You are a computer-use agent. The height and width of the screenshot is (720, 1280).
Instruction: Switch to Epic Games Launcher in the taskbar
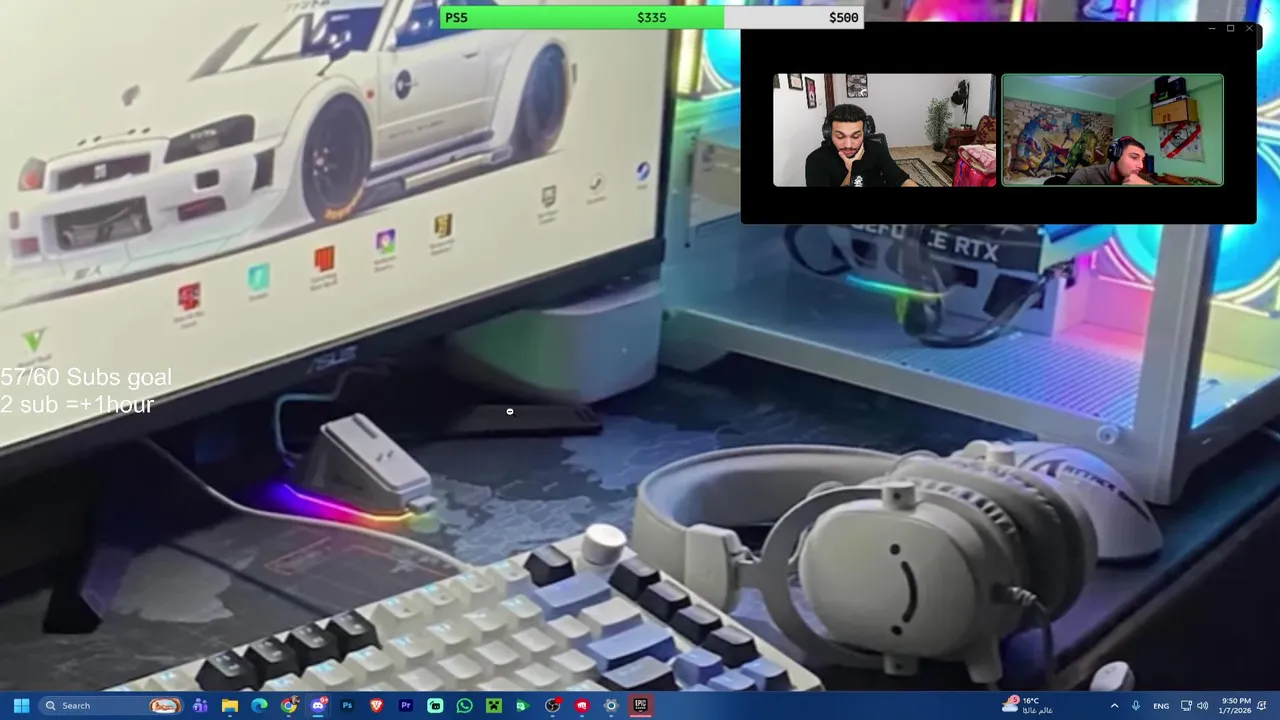(x=640, y=705)
